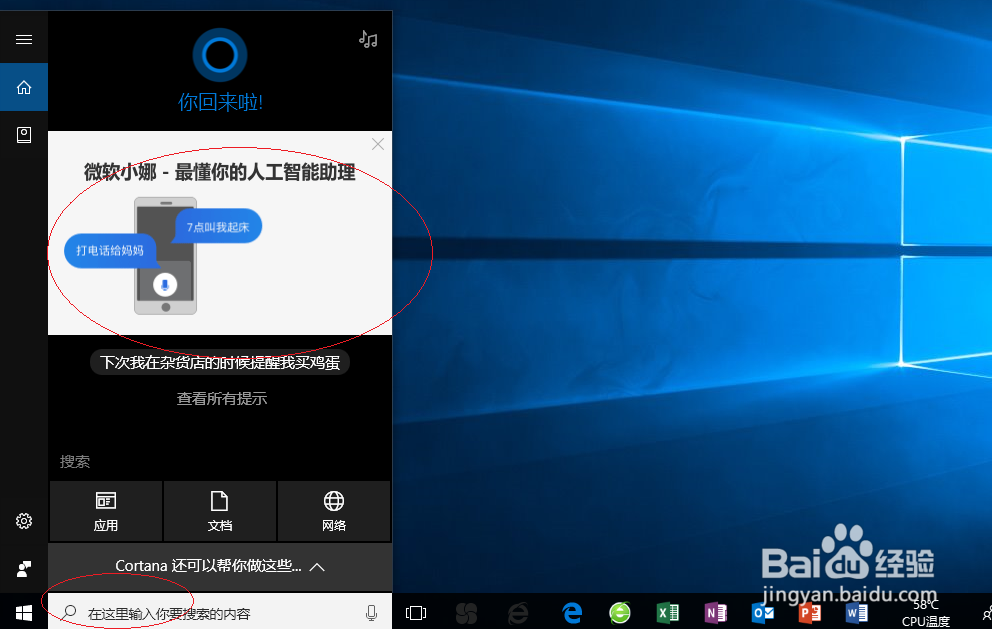Click the CPU温度 tray readout
Screen dimensions: 992x629
tap(926, 615)
